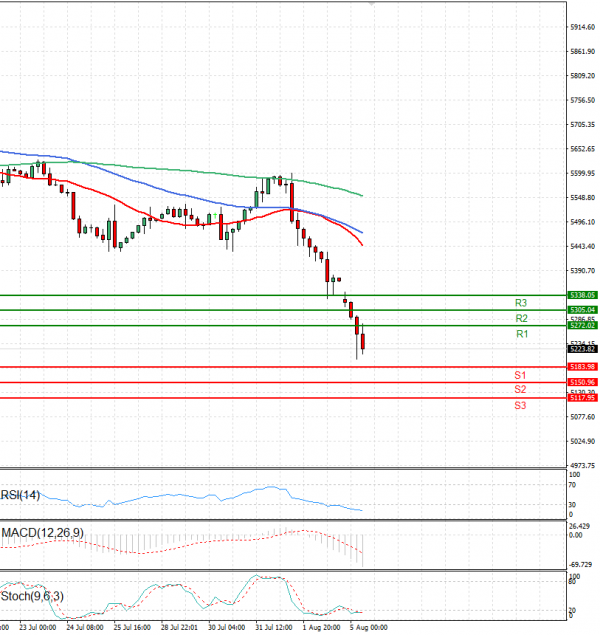
Task: Click the green moving average line end
Action: [x=362, y=196]
